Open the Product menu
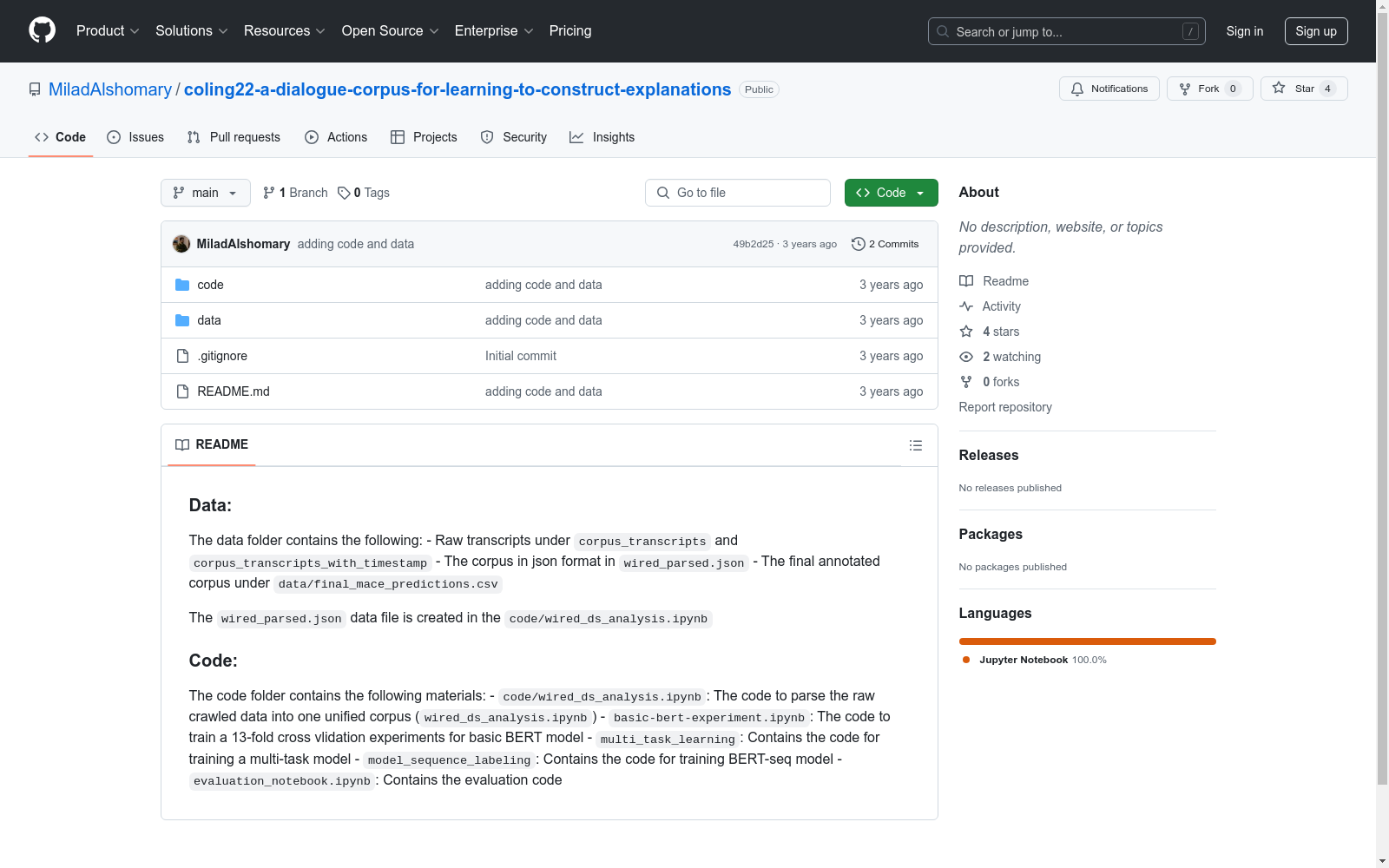Image resolution: width=1389 pixels, height=868 pixels. pos(108,31)
